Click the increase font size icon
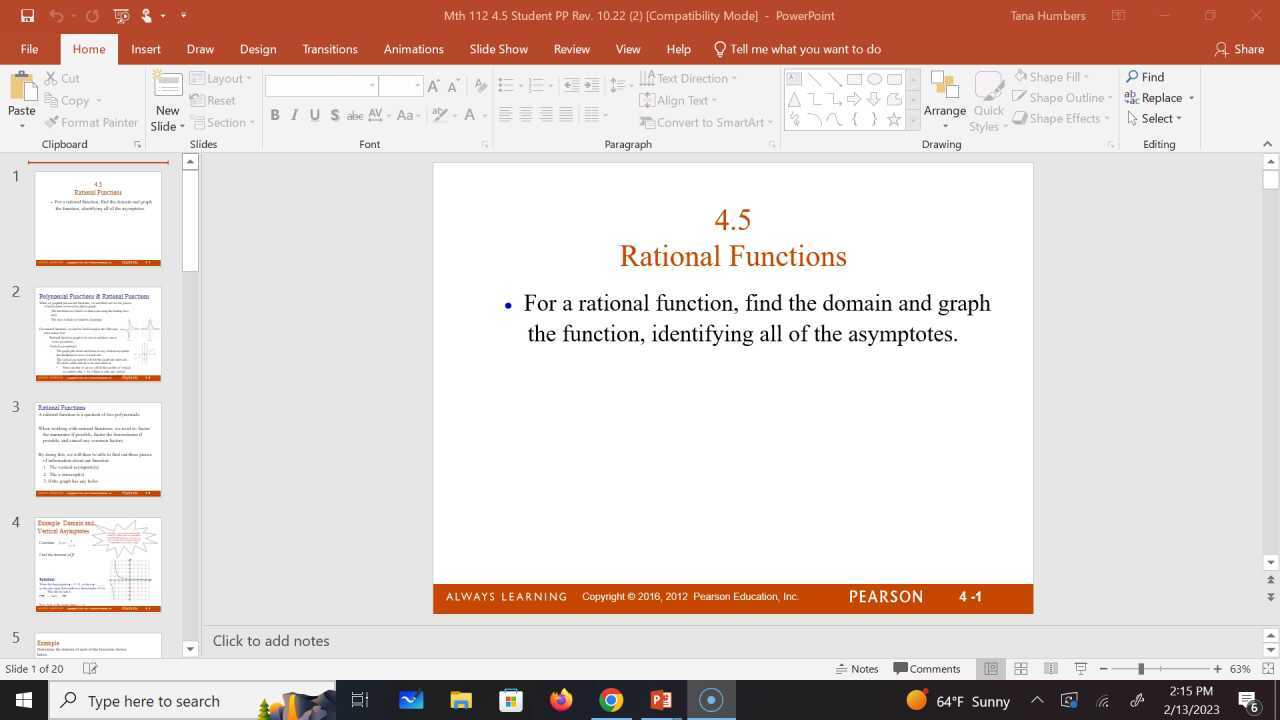This screenshot has height=720, width=1280. [x=434, y=86]
